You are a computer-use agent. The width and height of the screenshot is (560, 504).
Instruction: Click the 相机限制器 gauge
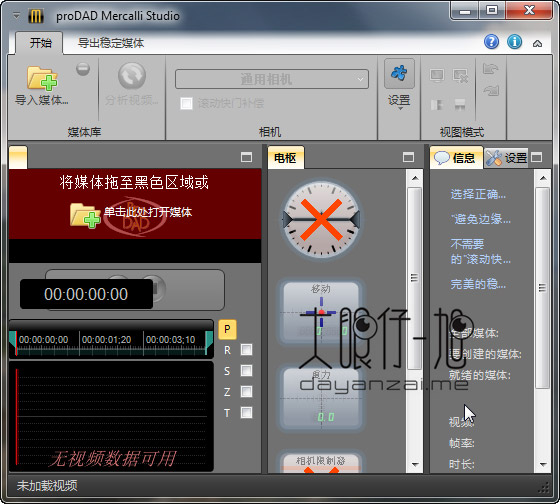point(321,462)
